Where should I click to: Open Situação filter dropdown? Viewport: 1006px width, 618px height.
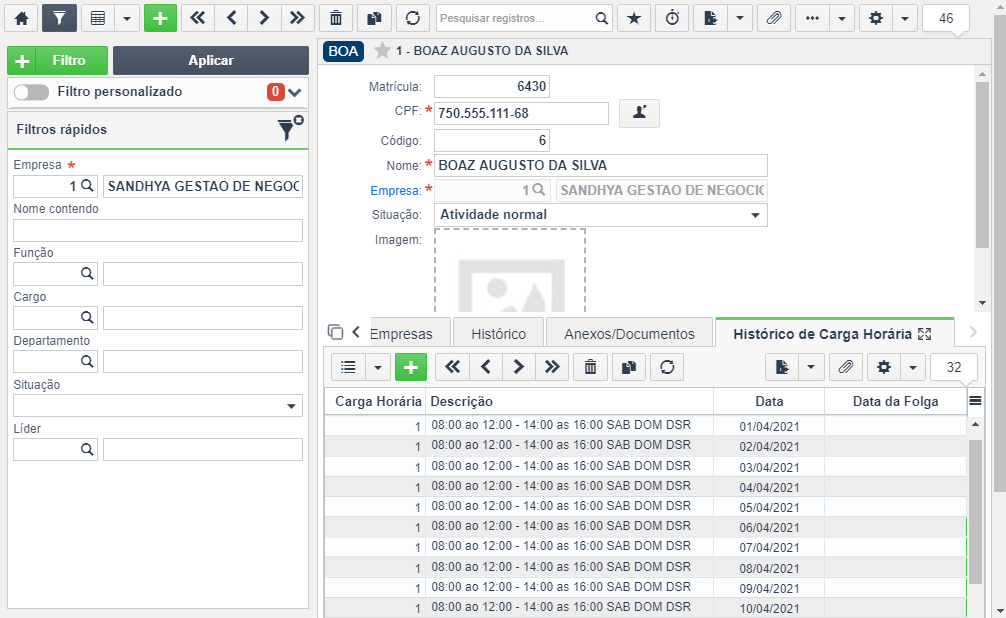pyautogui.click(x=158, y=406)
